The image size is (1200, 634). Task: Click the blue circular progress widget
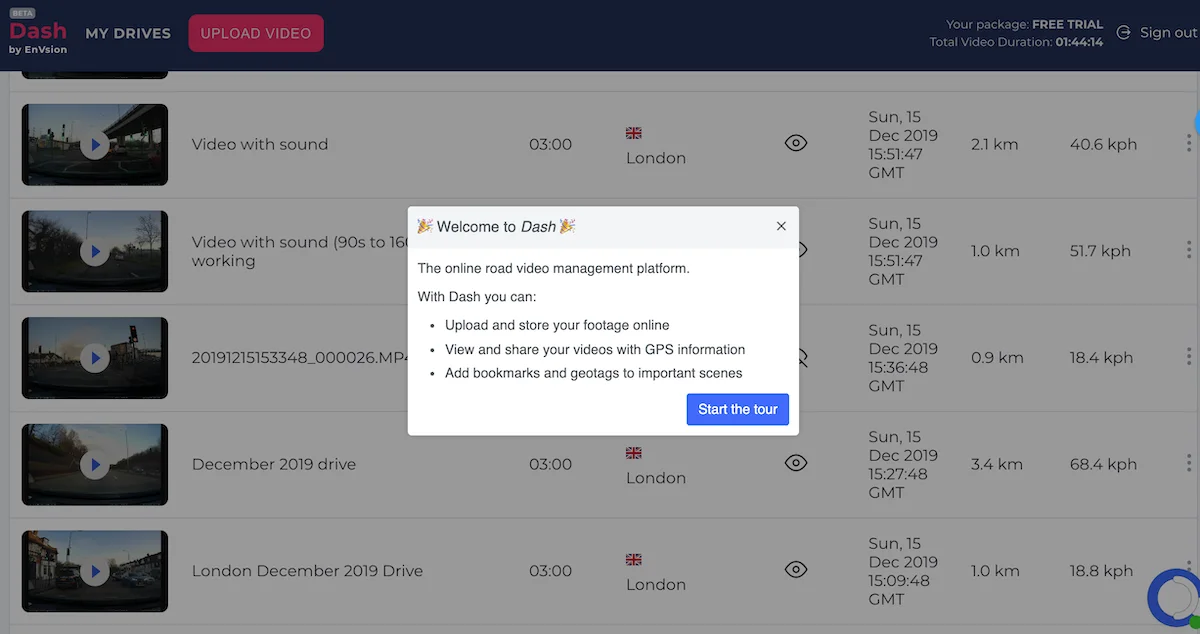click(x=1174, y=595)
